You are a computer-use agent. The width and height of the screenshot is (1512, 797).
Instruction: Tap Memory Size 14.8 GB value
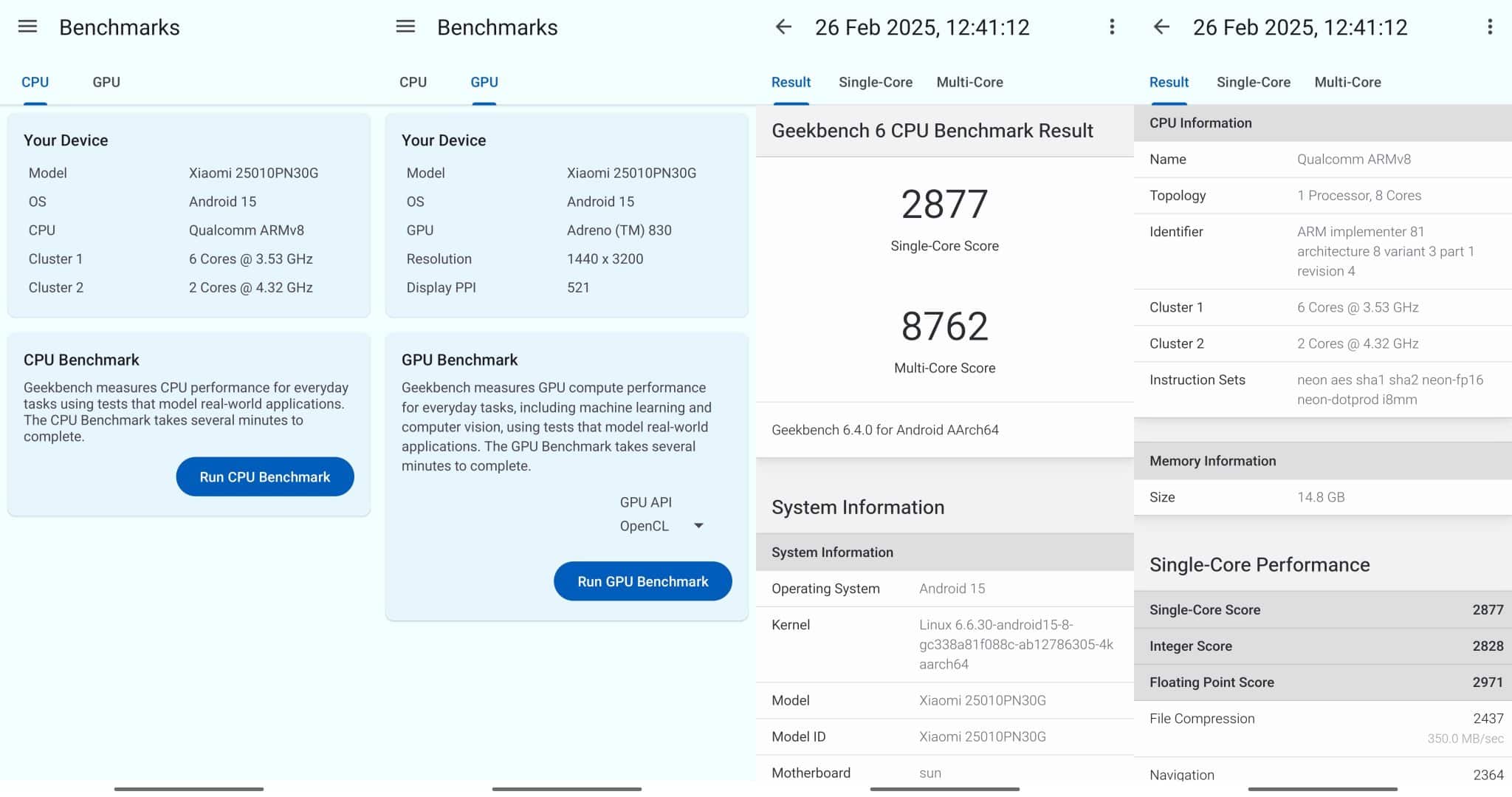1321,497
